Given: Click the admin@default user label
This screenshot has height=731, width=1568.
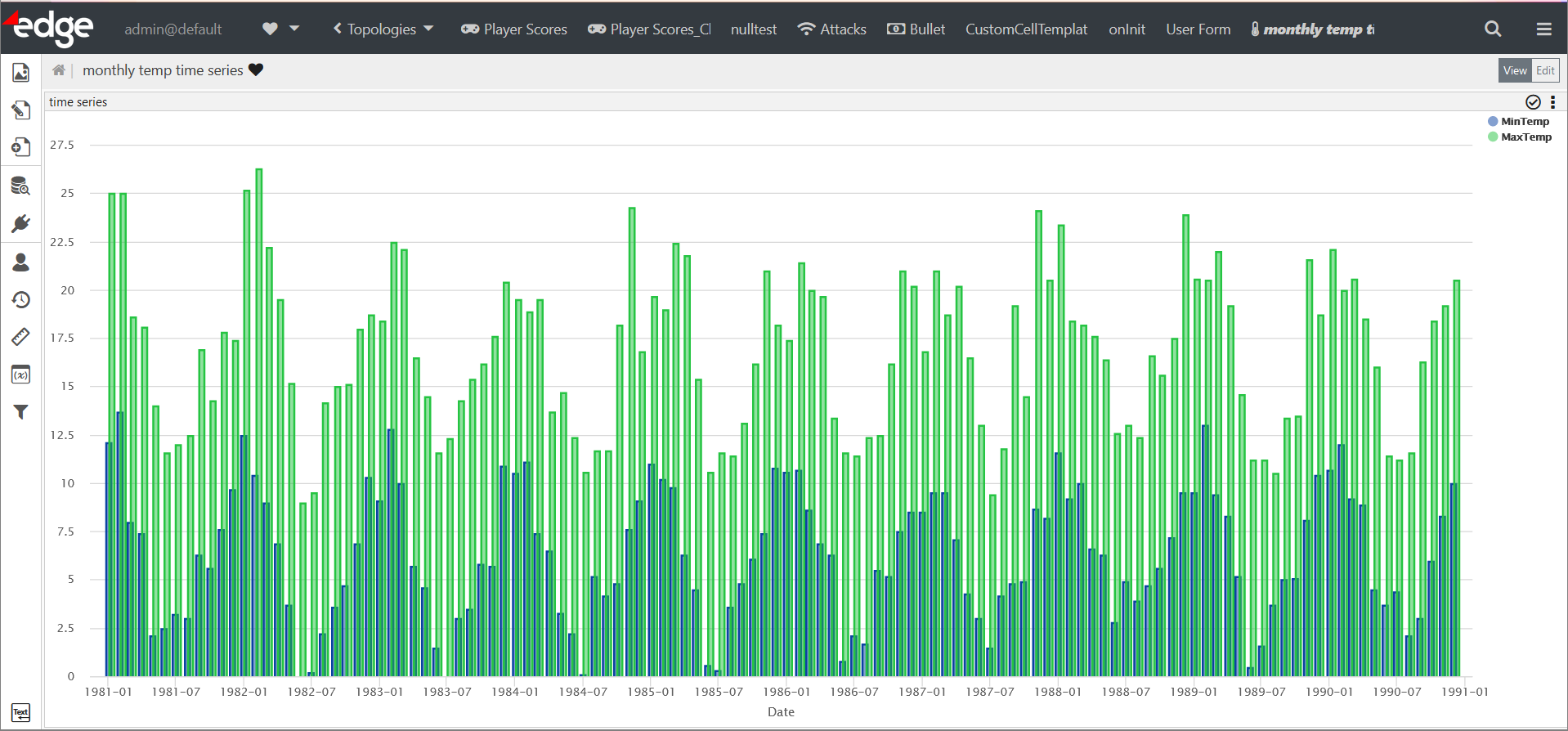Looking at the screenshot, I should point(173,29).
